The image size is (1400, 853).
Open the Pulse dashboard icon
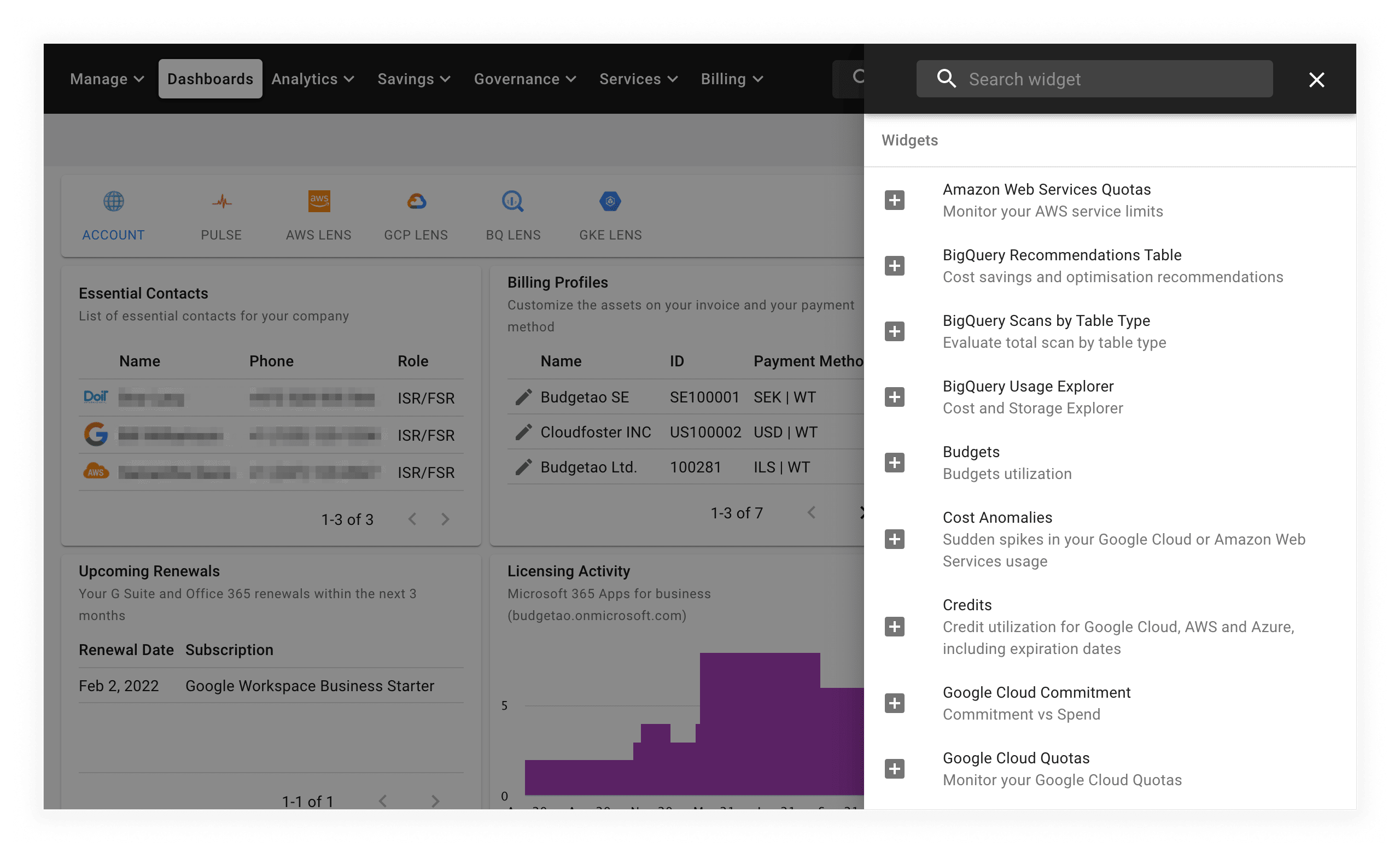point(221,203)
